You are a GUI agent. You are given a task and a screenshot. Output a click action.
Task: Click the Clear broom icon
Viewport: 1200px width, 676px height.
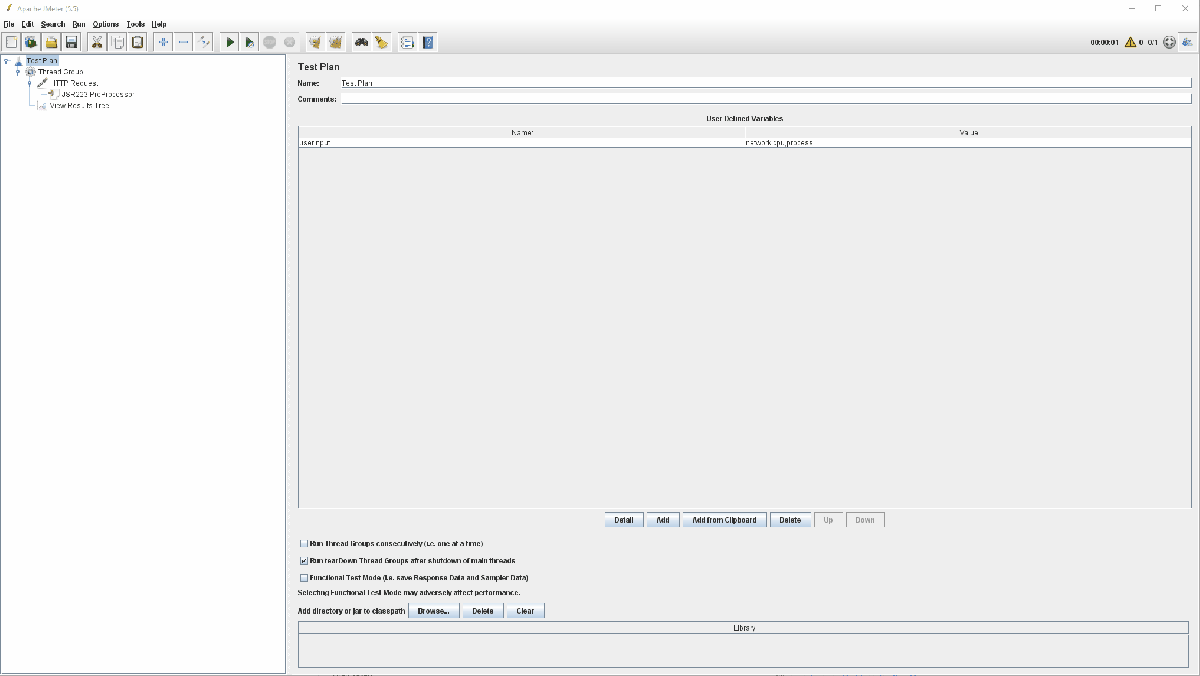(x=315, y=42)
